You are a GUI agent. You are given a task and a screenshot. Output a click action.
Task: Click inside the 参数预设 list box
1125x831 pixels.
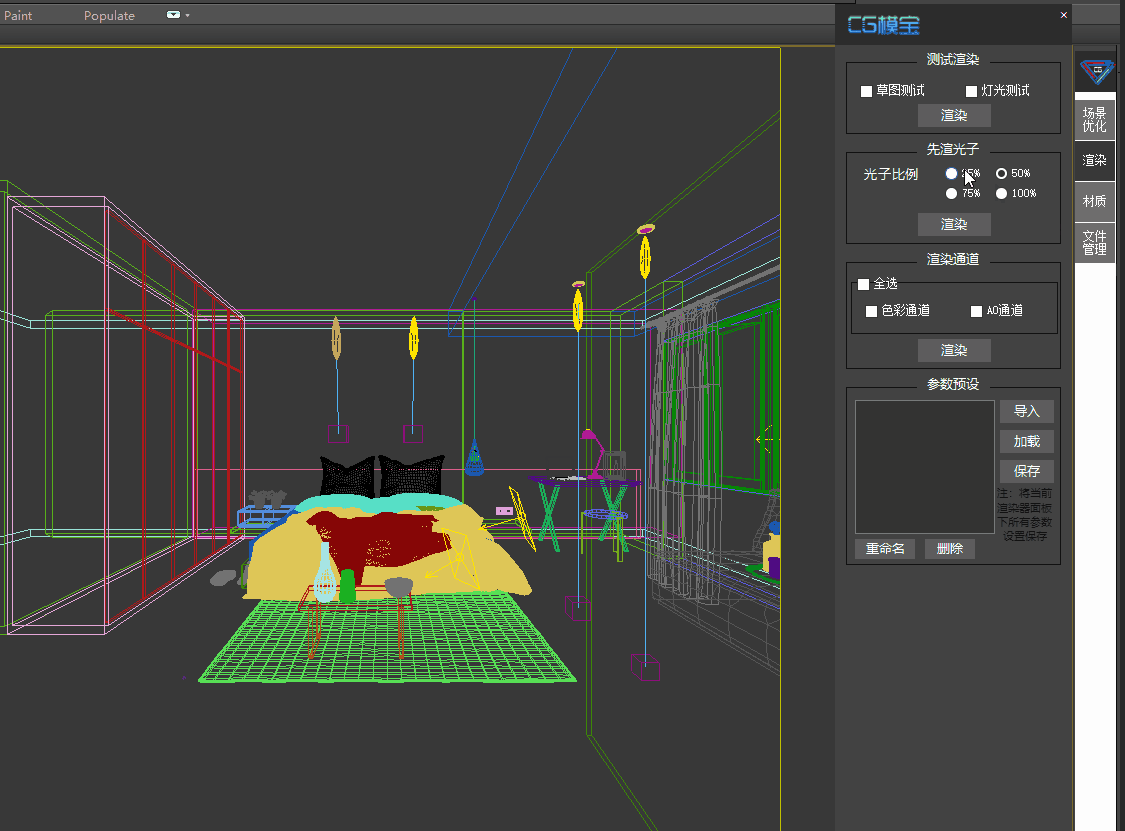pos(924,466)
